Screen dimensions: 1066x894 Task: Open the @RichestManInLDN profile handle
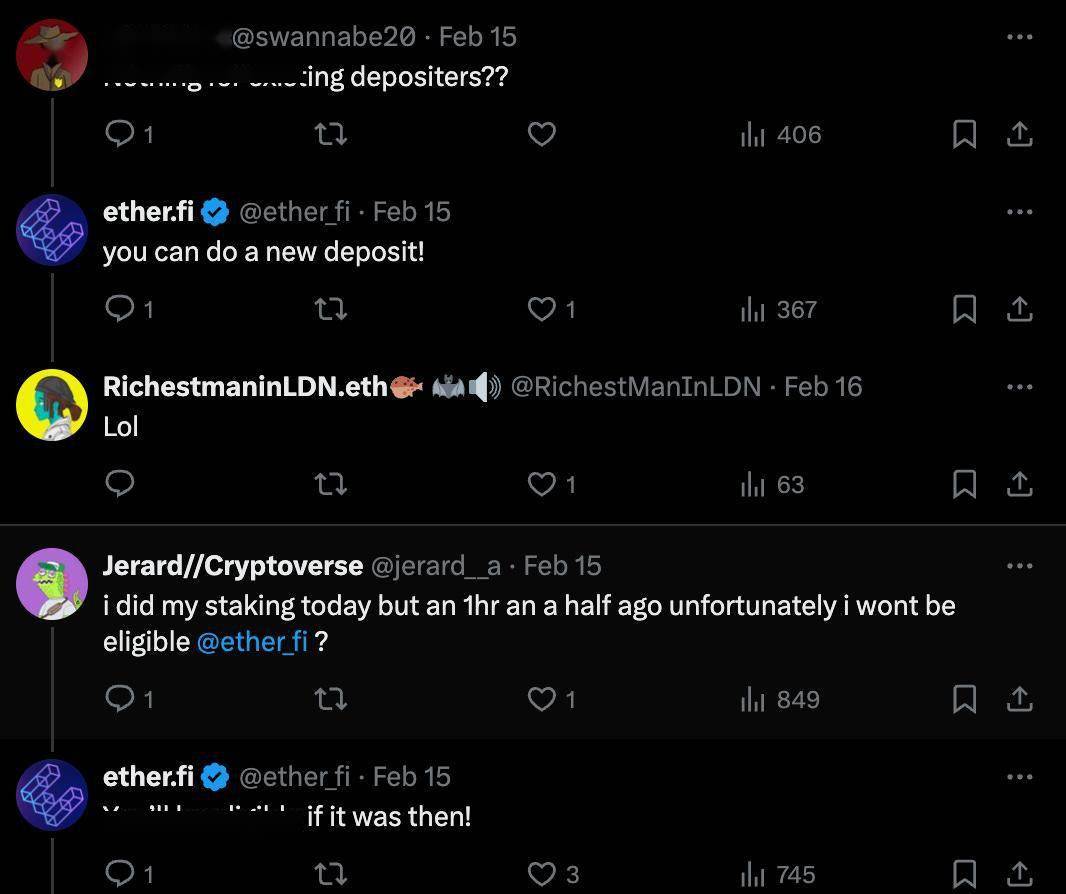pos(636,387)
